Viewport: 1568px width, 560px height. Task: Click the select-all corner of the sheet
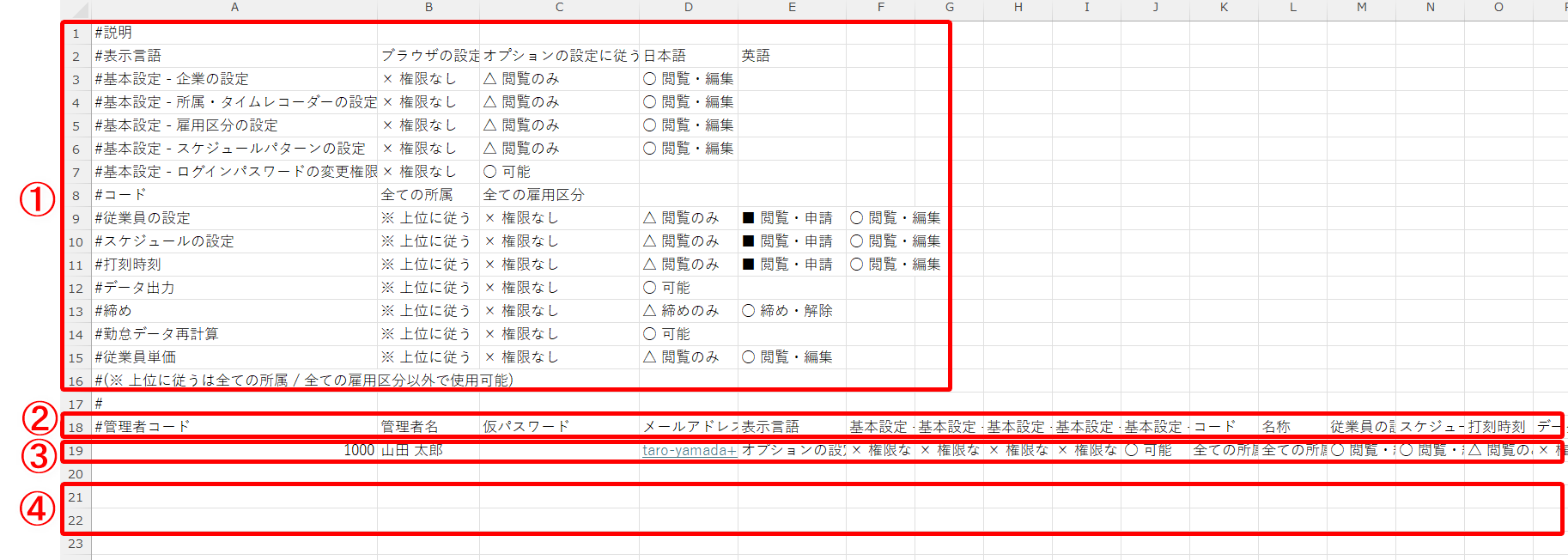[76, 10]
